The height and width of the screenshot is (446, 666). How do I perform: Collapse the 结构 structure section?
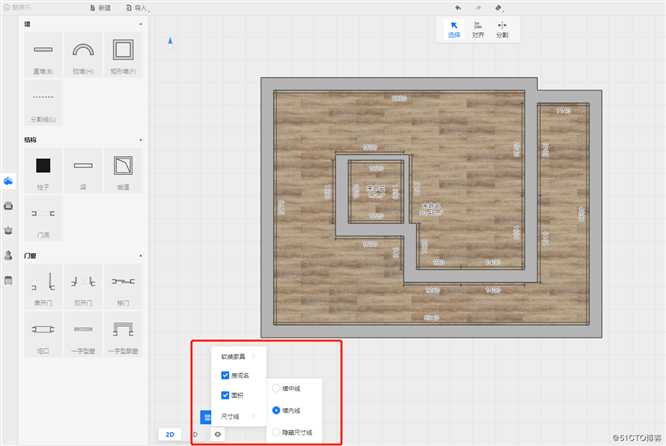click(x=141, y=140)
